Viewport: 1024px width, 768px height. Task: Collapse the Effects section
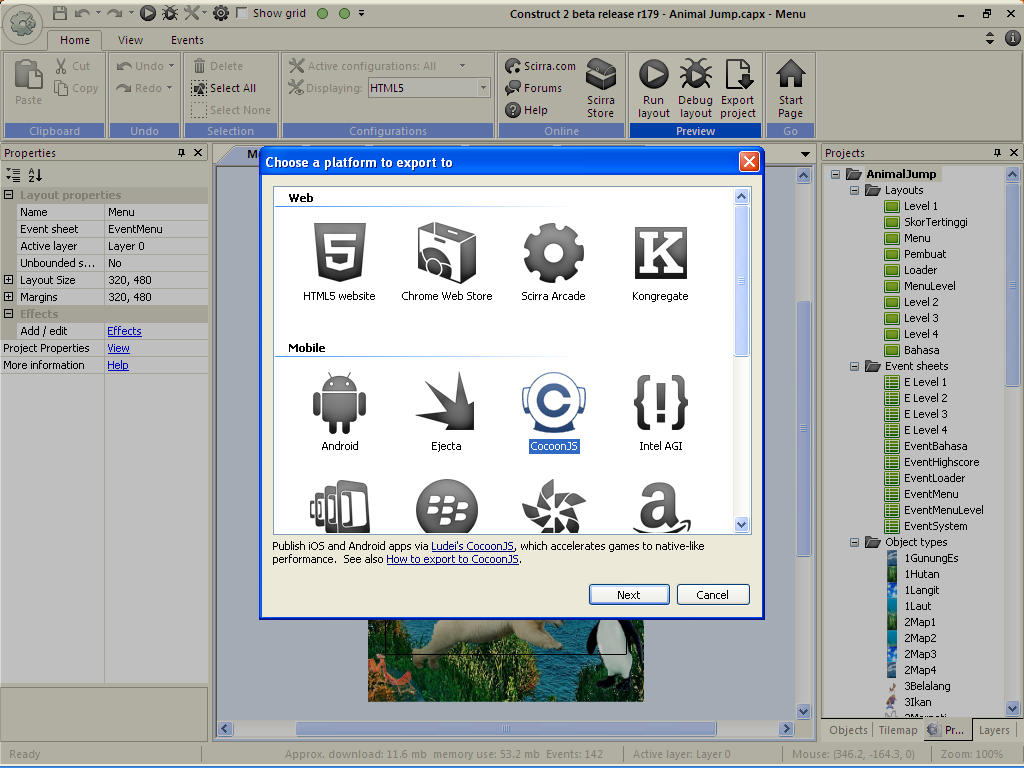click(x=8, y=313)
